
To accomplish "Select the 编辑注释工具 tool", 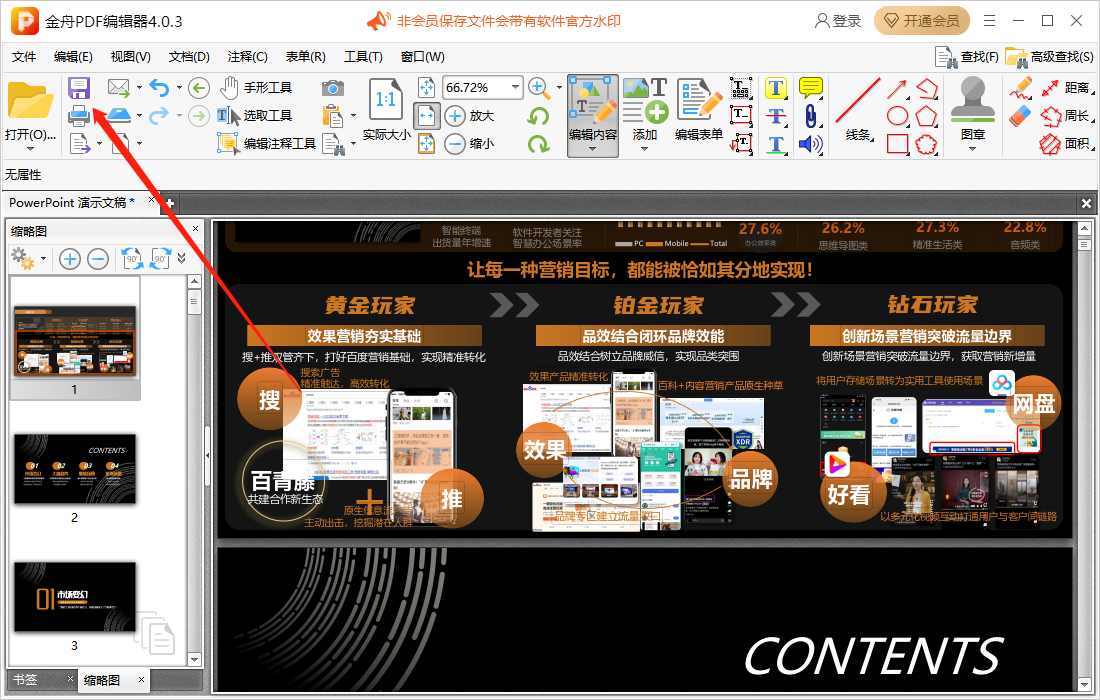I will (267, 143).
